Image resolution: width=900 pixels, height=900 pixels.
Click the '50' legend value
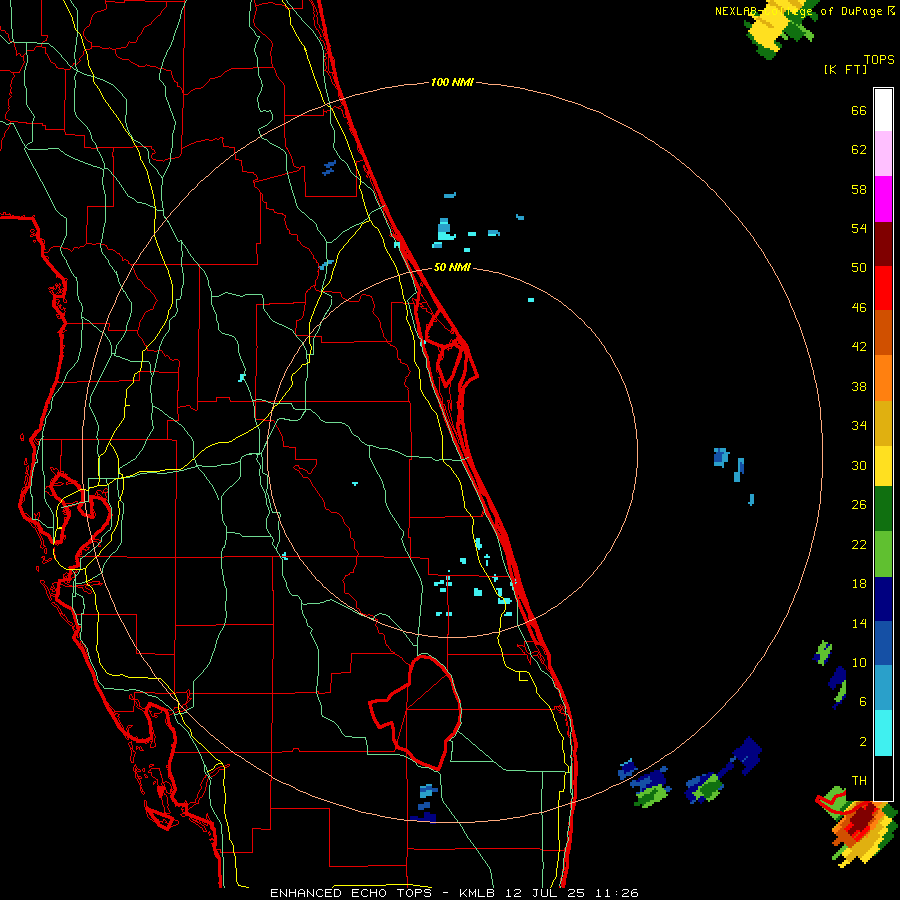[x=859, y=268]
